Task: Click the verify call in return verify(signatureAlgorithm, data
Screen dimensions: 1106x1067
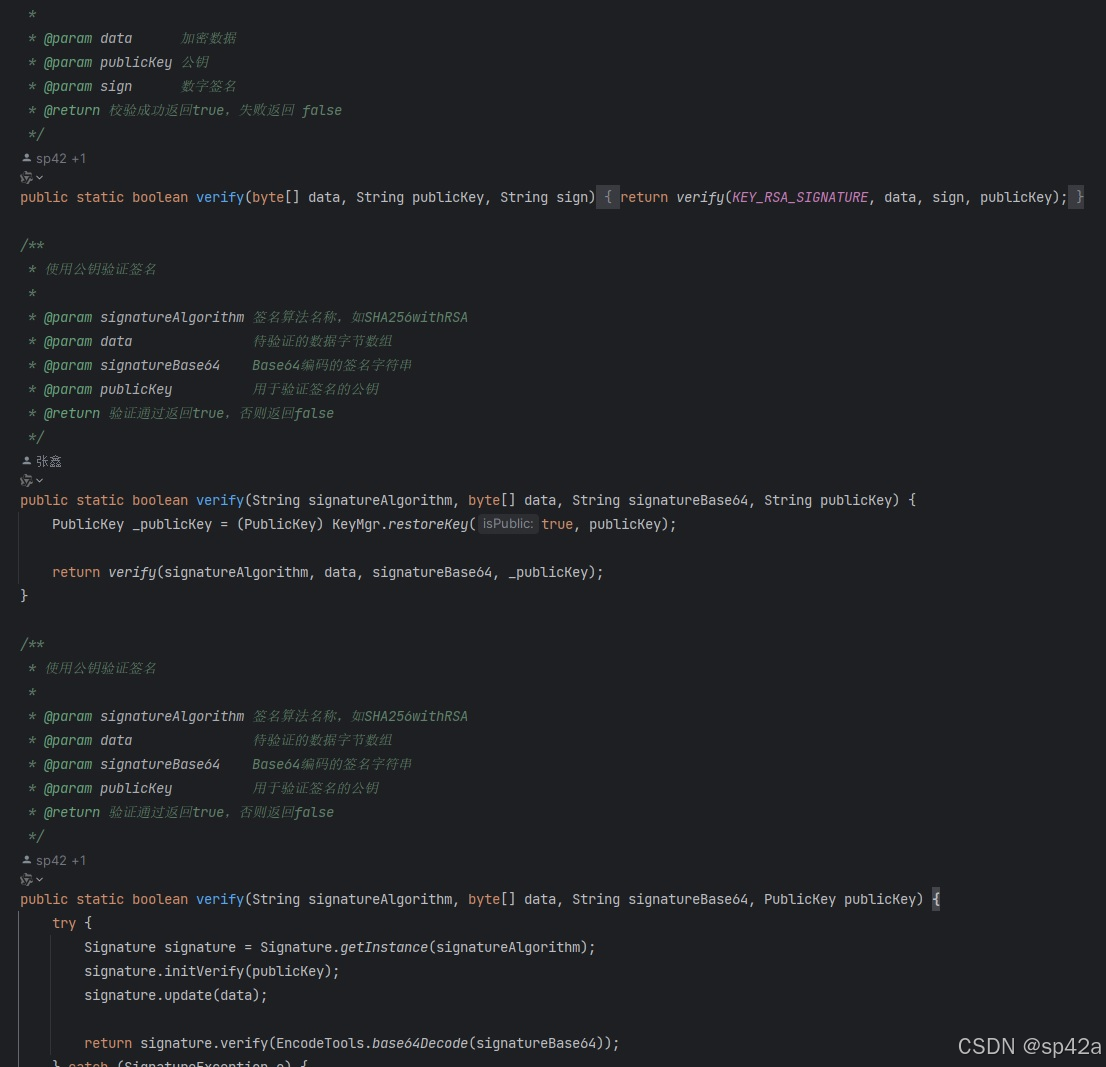Action: point(132,573)
